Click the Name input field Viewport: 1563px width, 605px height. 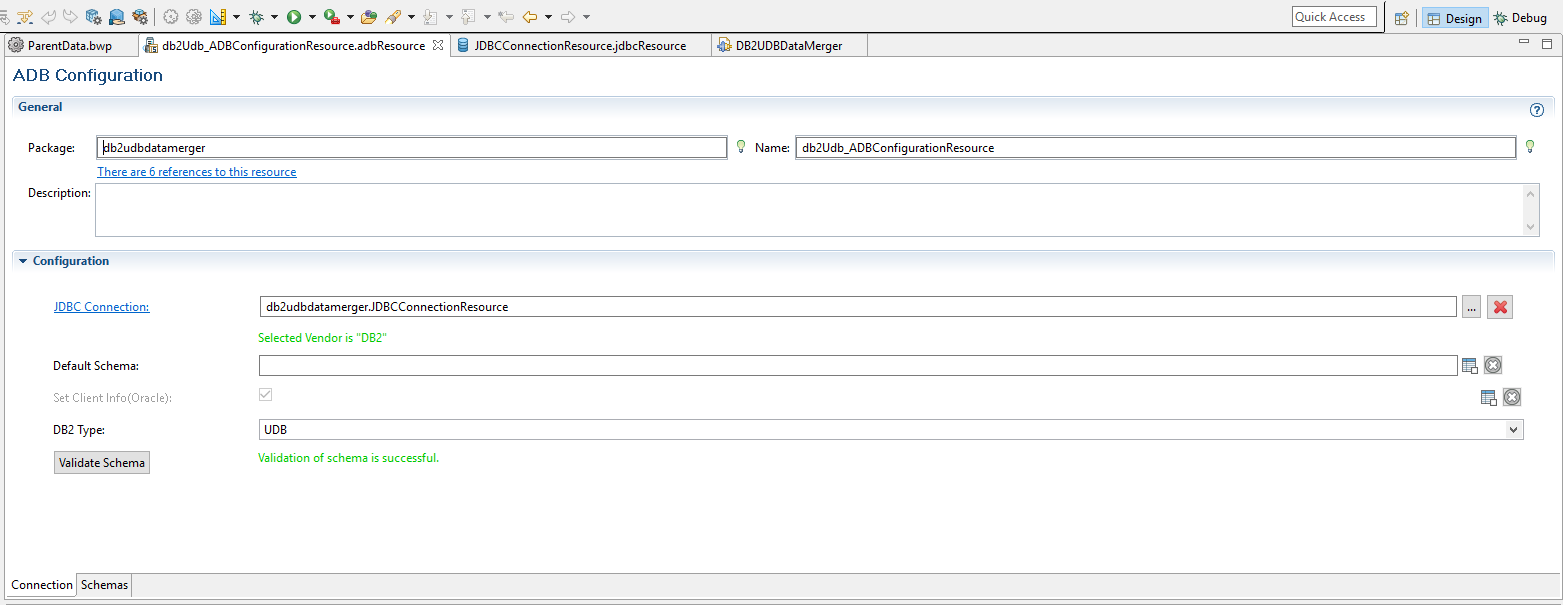coord(1156,147)
